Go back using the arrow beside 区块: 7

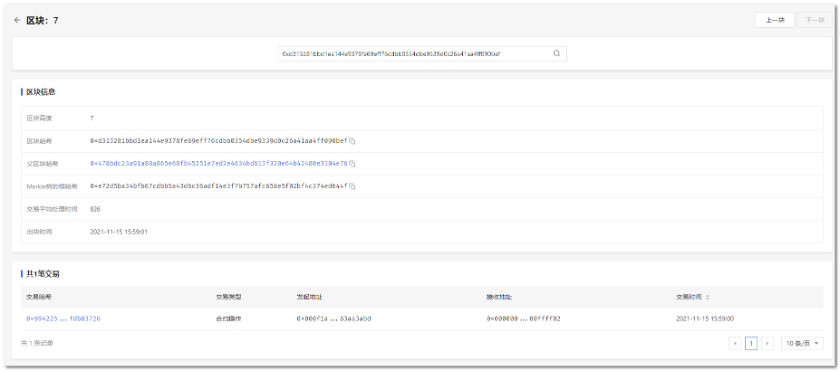click(x=17, y=20)
